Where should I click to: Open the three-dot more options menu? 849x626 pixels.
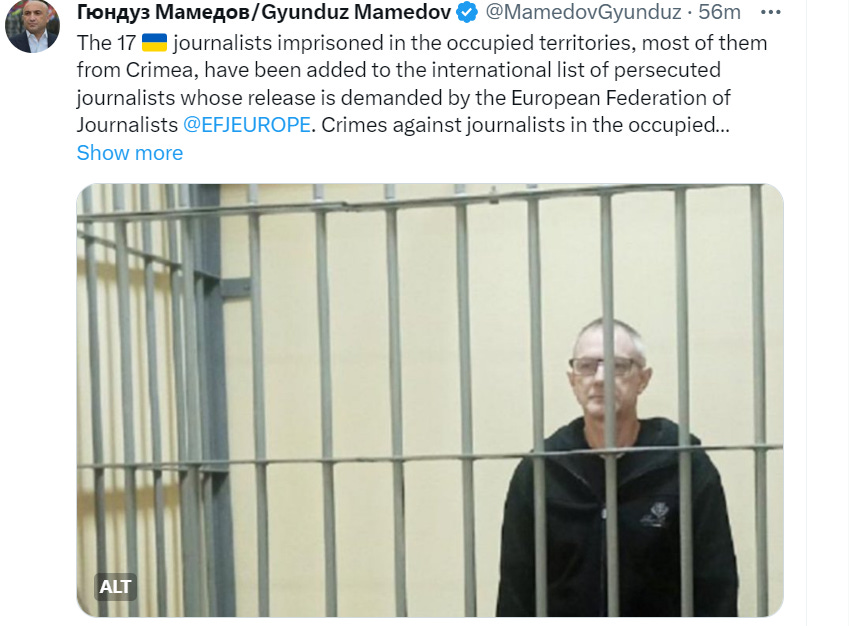click(770, 12)
